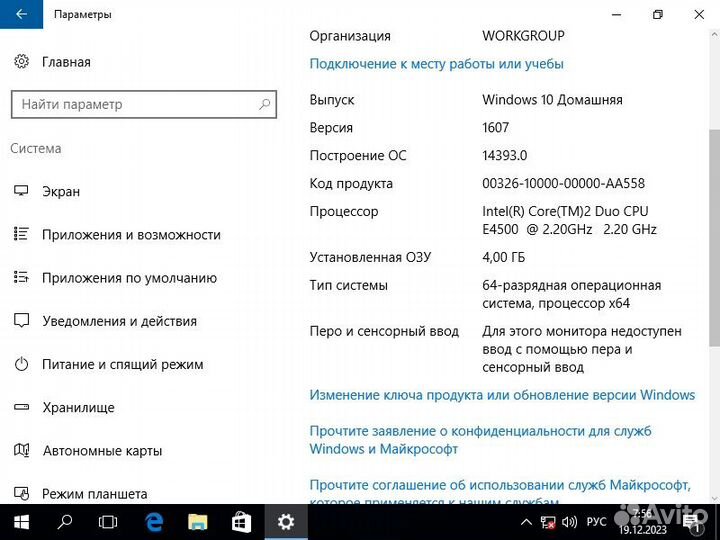This screenshot has width=720, height=540.
Task: Select the Intel Core 2 Duo processor text
Action: tap(569, 220)
